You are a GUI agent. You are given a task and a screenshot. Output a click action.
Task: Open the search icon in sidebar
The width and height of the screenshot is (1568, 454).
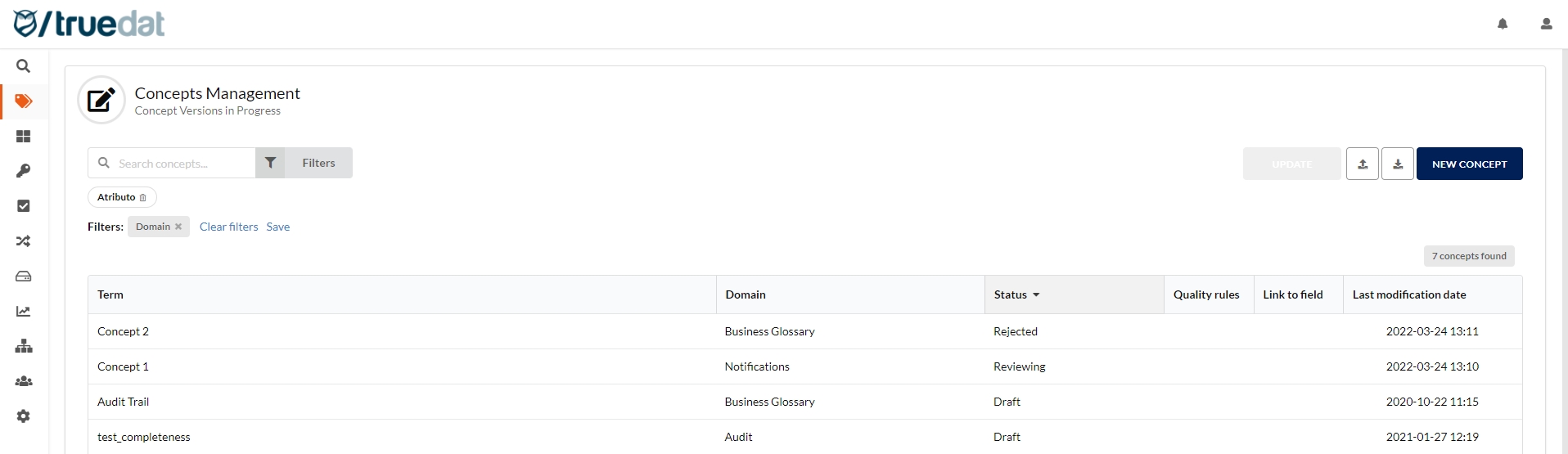(x=24, y=66)
